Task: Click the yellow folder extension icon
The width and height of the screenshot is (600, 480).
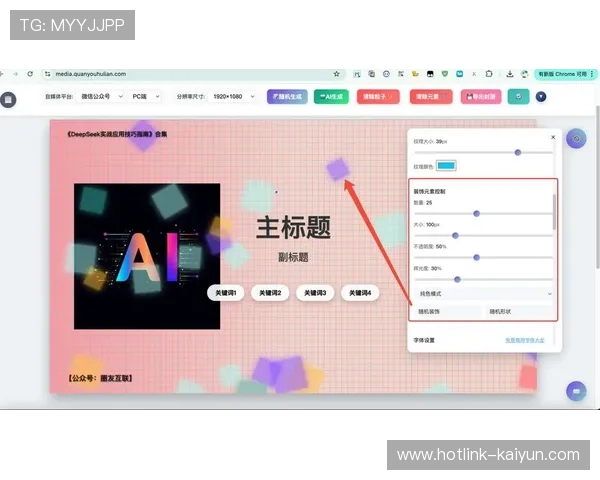Action: 415,74
